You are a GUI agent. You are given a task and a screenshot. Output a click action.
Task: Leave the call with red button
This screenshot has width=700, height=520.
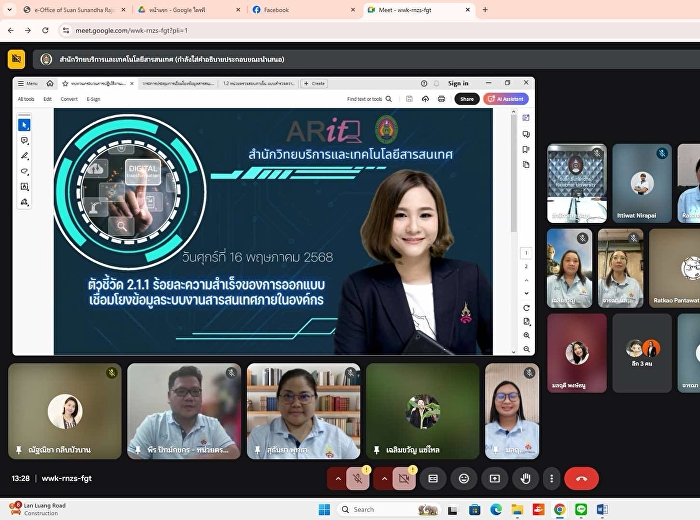point(581,478)
